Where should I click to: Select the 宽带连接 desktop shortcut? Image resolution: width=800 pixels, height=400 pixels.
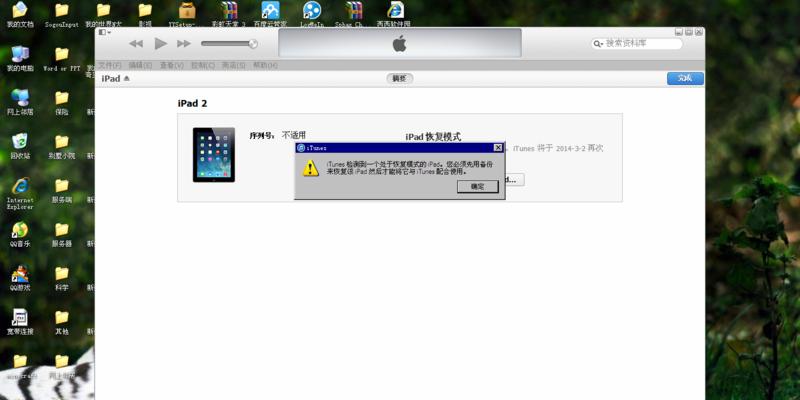tap(20, 322)
